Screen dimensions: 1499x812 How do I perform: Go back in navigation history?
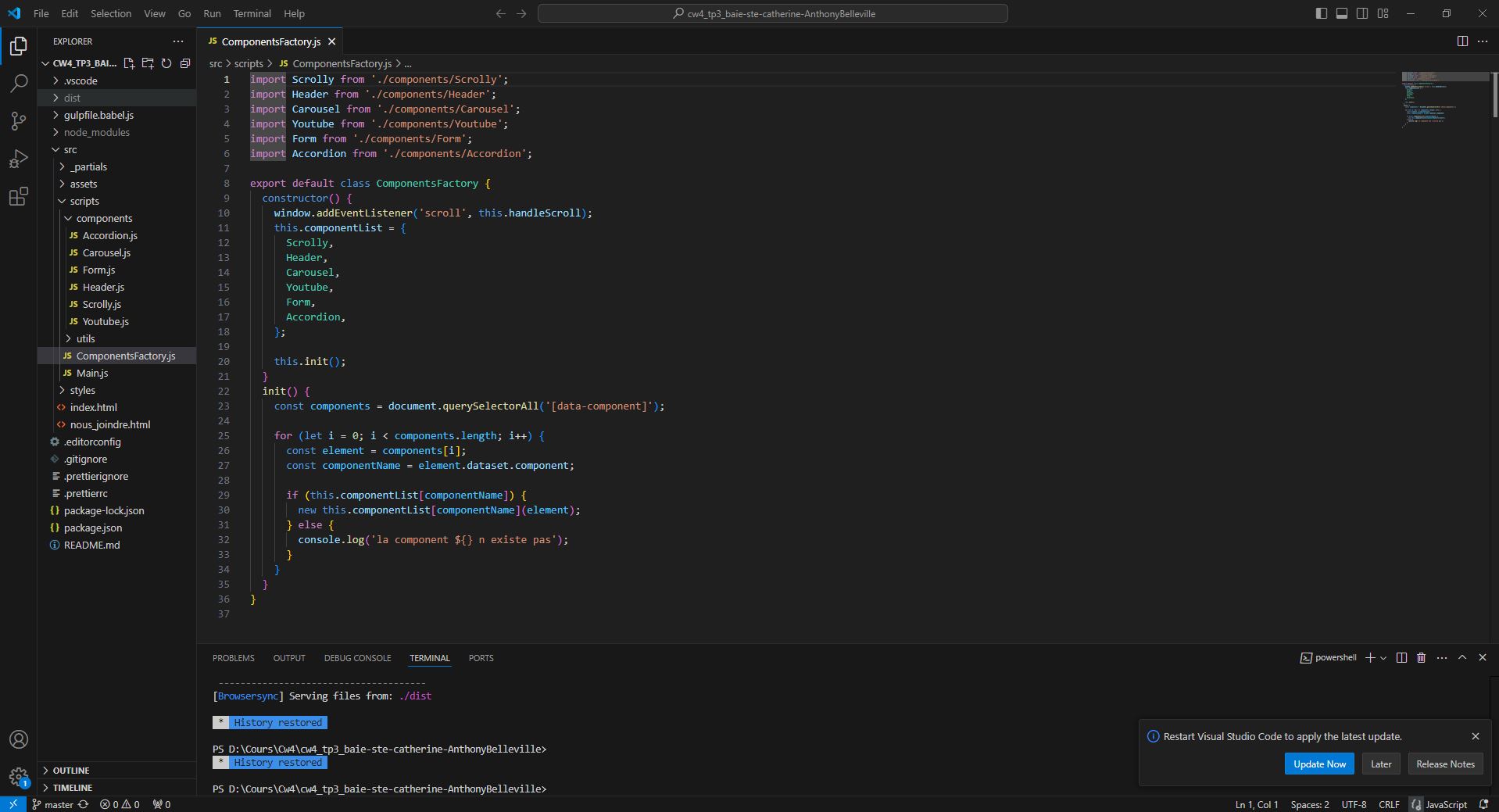tap(501, 13)
